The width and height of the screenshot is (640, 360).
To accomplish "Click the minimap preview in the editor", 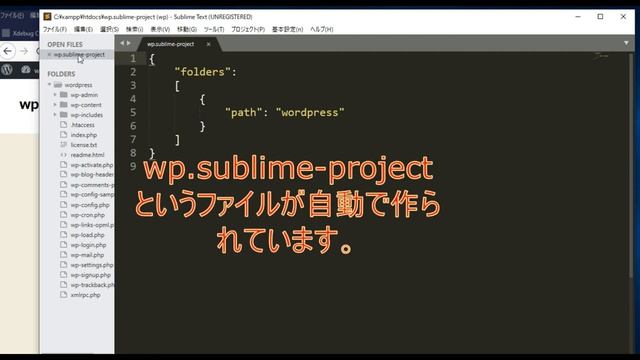I will 601,56.
